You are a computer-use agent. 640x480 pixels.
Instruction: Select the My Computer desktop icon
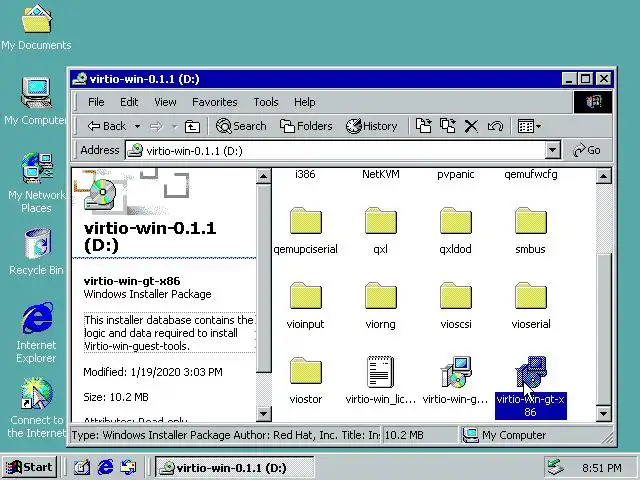pyautogui.click(x=36, y=101)
